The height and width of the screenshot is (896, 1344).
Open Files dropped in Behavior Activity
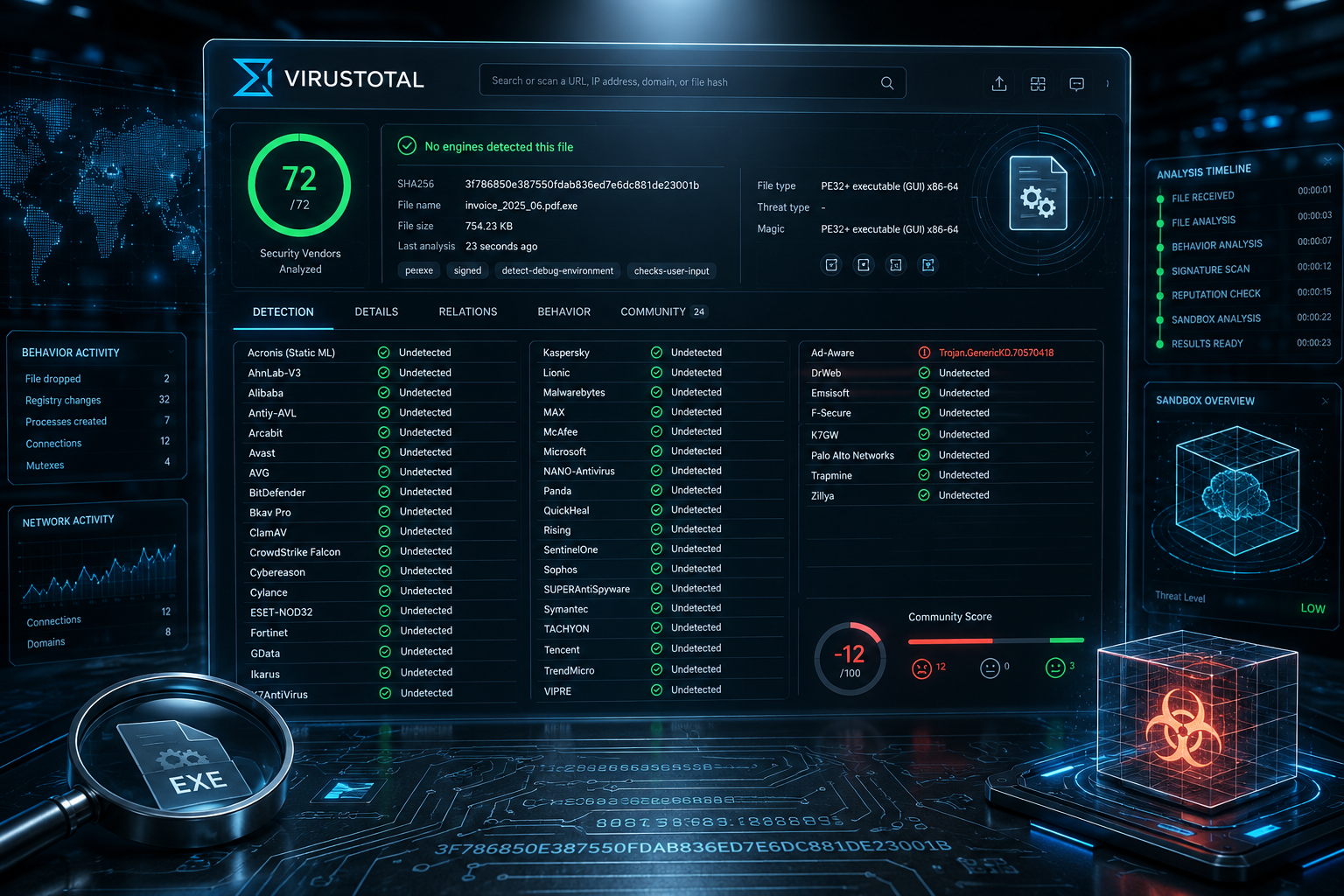coord(96,379)
